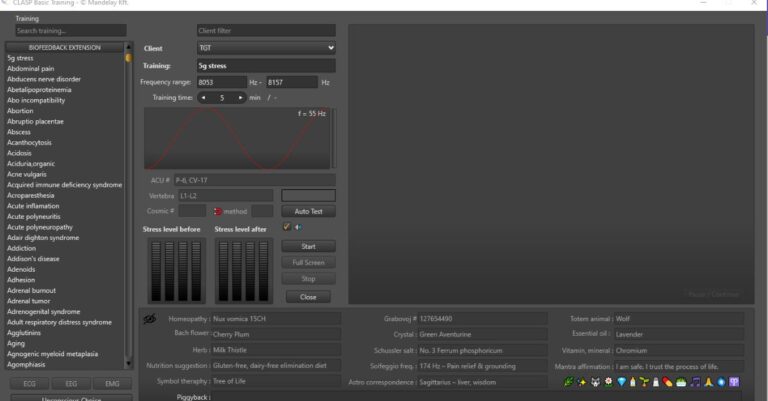This screenshot has height=401, width=768.
Task: Click the frequency range field showing 8053
Action: click(x=222, y=82)
